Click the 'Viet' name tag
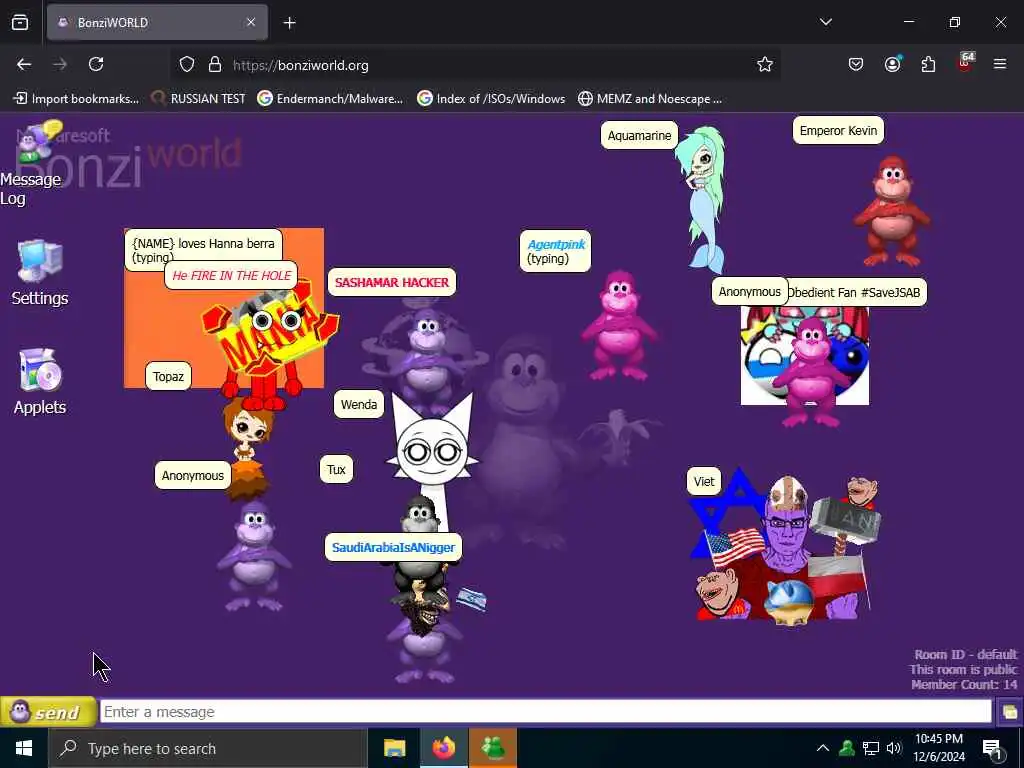This screenshot has height=768, width=1024. [x=703, y=481]
